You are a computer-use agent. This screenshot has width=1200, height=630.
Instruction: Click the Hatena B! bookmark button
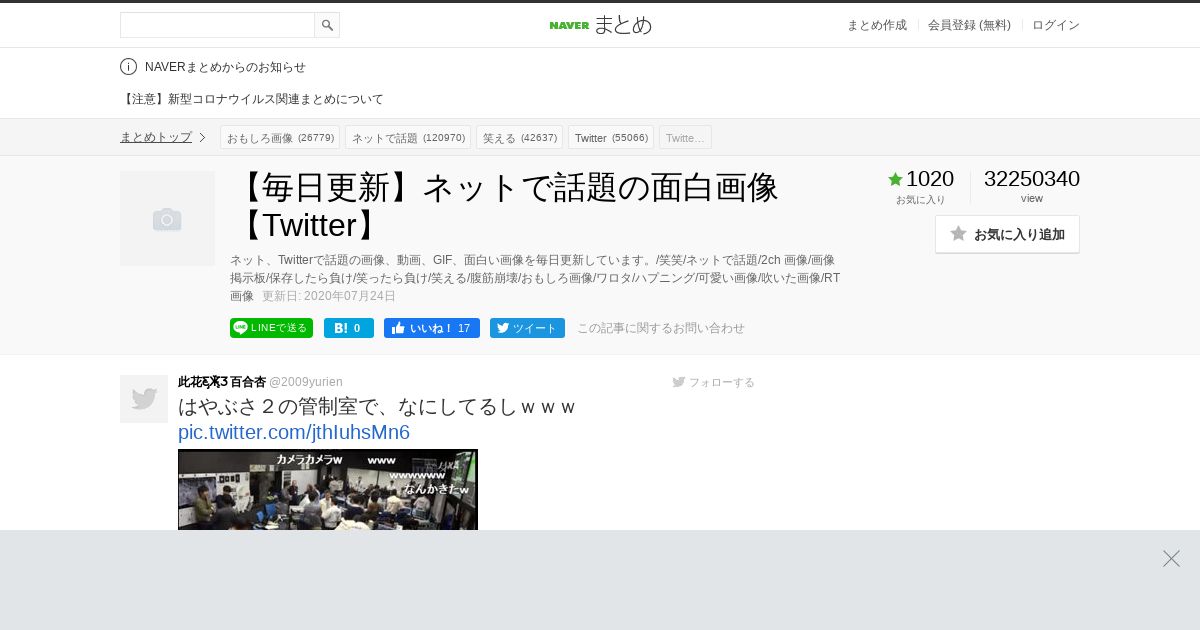(x=349, y=328)
